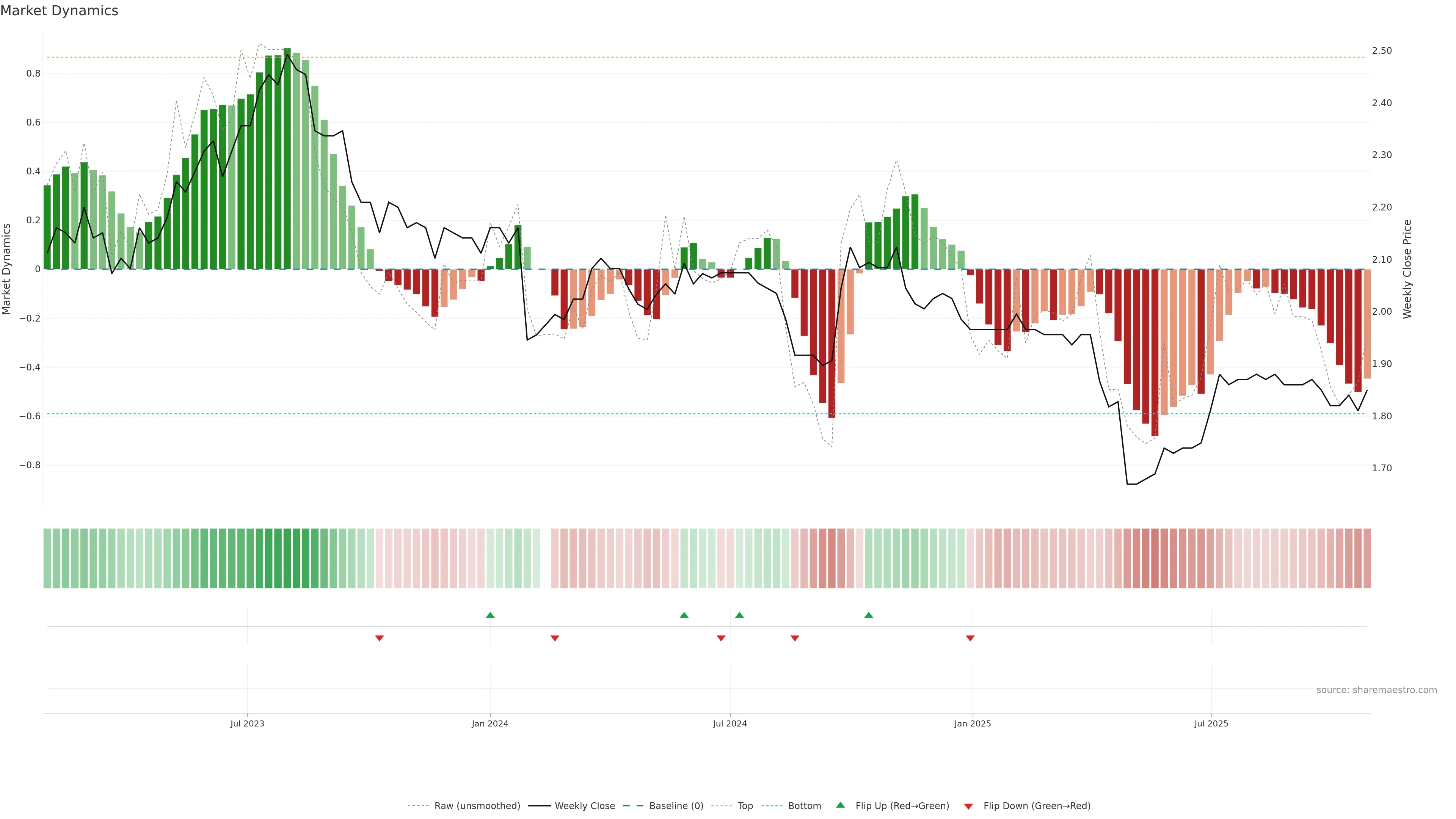Click the green flip-up marker at Jan 2024

click(x=490, y=615)
